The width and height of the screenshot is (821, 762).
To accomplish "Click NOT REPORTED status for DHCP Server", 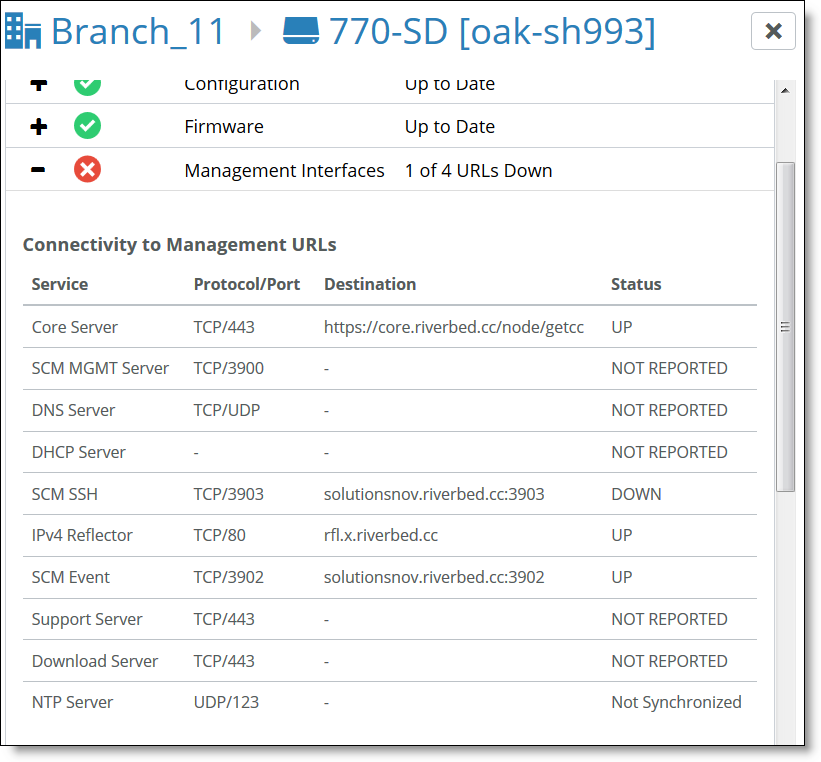I will [669, 452].
